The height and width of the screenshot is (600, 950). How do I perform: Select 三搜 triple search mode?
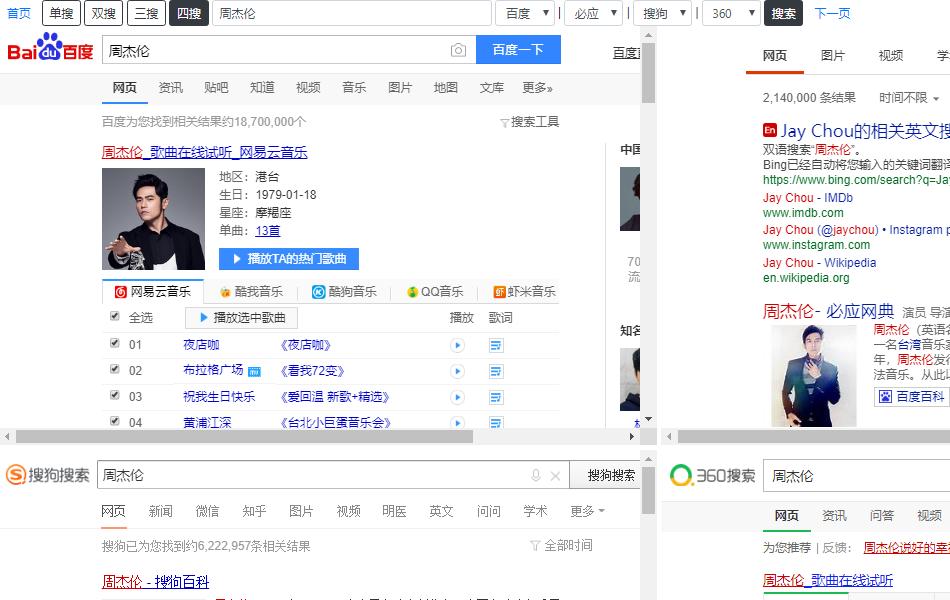(x=146, y=13)
